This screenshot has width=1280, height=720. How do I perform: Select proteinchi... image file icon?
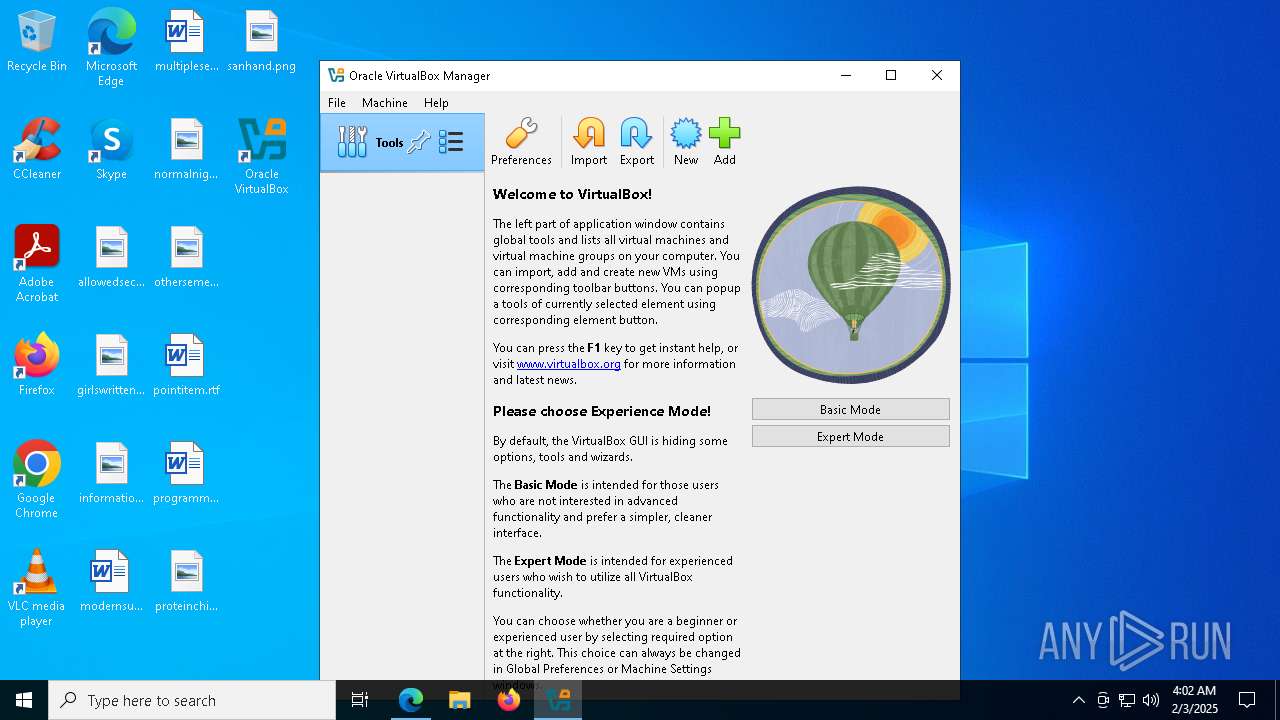tap(186, 582)
